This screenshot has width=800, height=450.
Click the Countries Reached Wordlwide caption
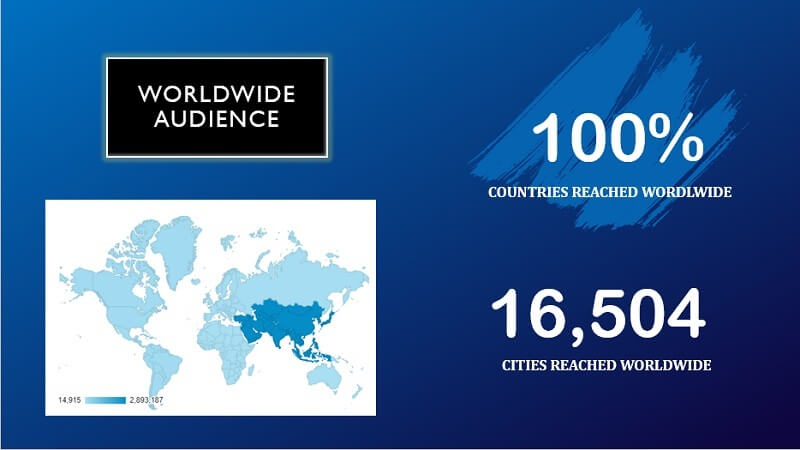[610, 191]
